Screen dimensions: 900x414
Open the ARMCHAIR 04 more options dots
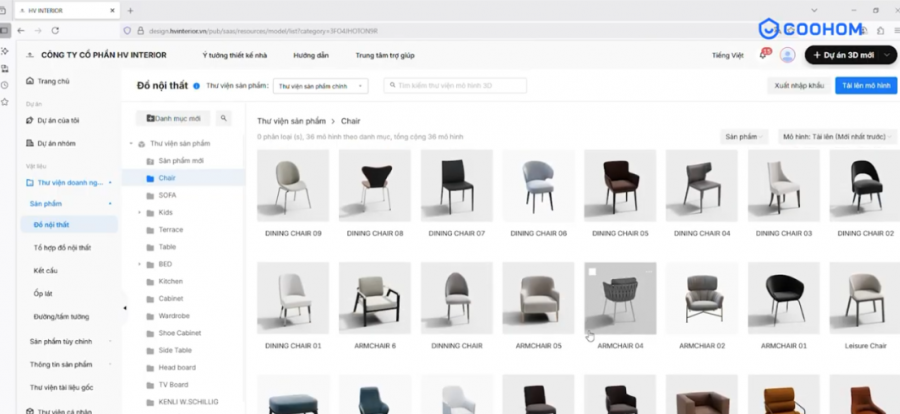(x=649, y=271)
